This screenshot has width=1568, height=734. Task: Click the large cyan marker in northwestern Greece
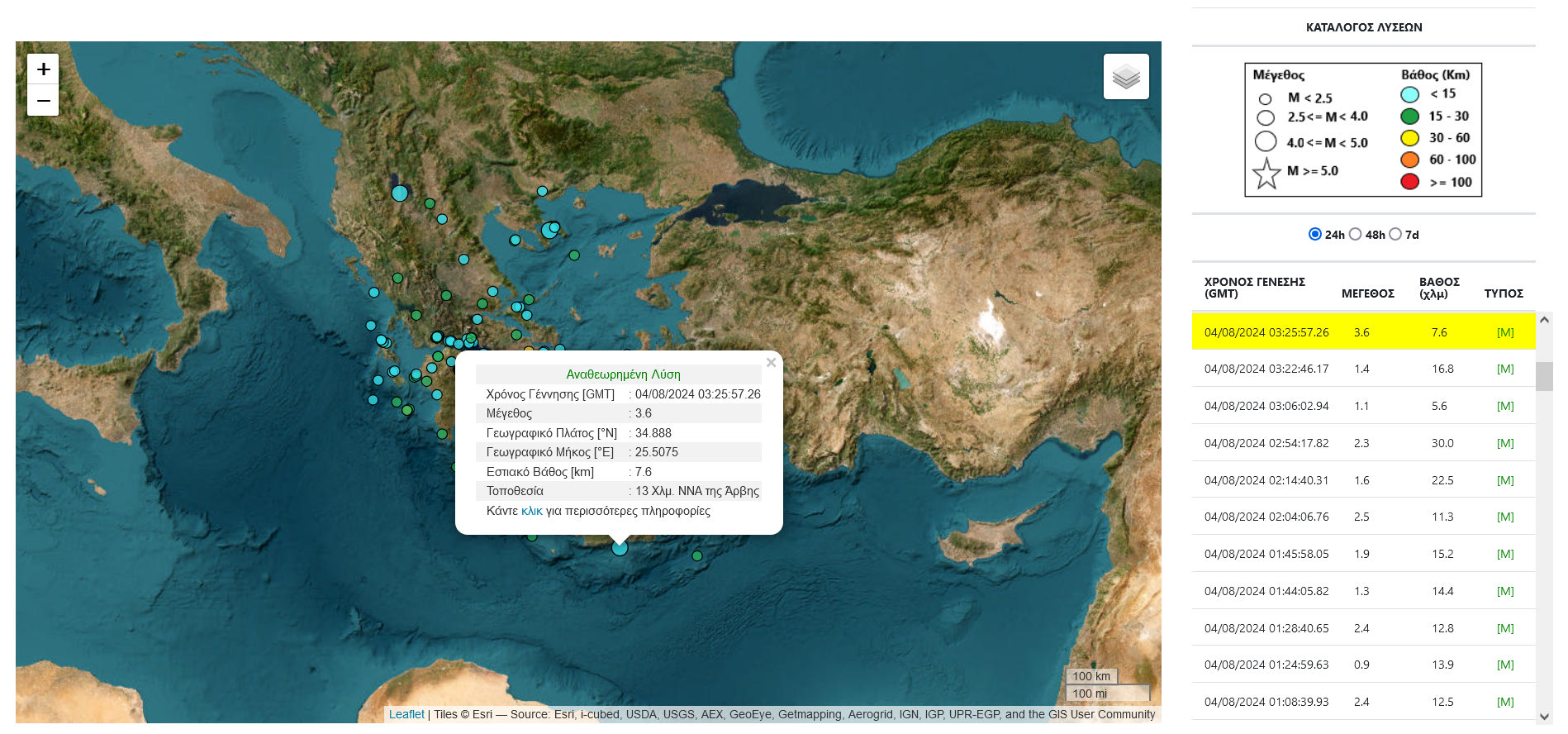click(400, 193)
